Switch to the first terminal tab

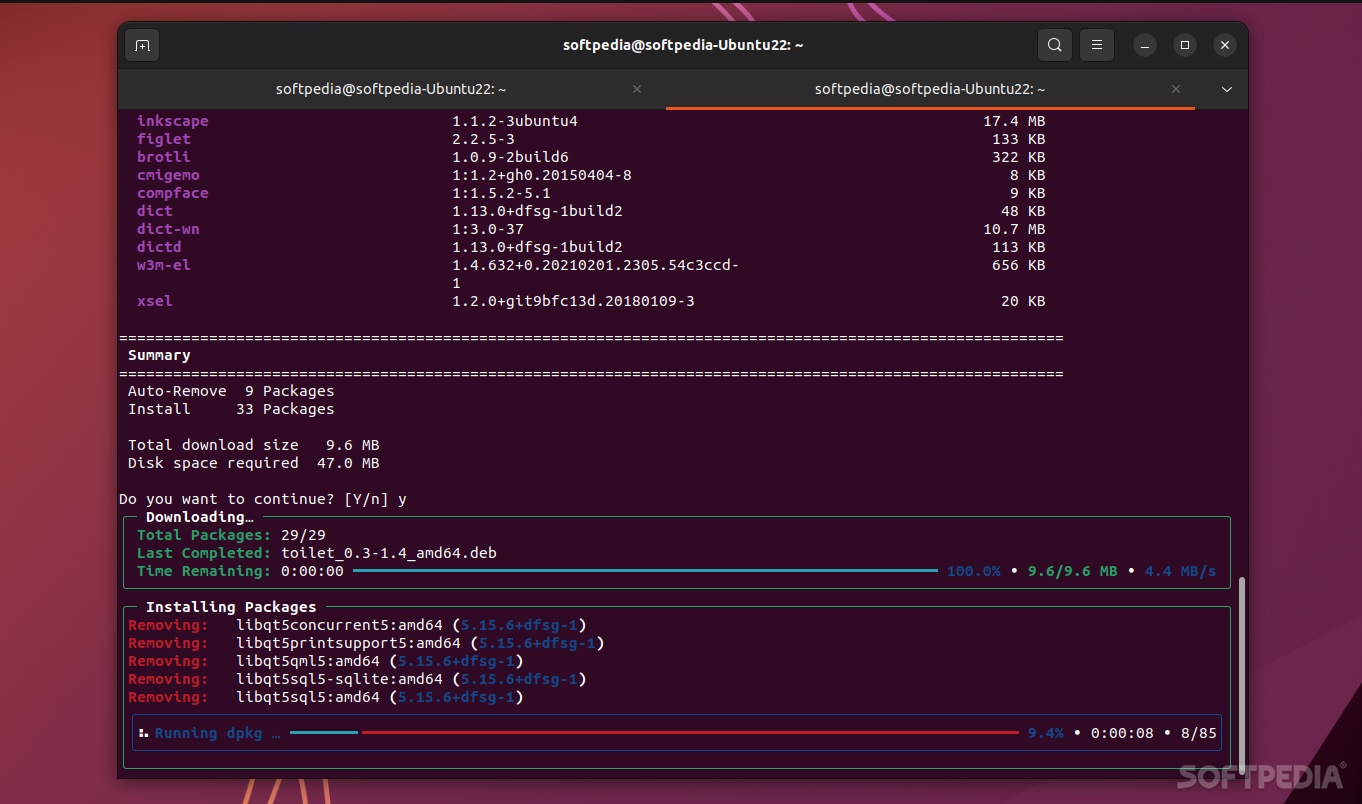point(392,89)
